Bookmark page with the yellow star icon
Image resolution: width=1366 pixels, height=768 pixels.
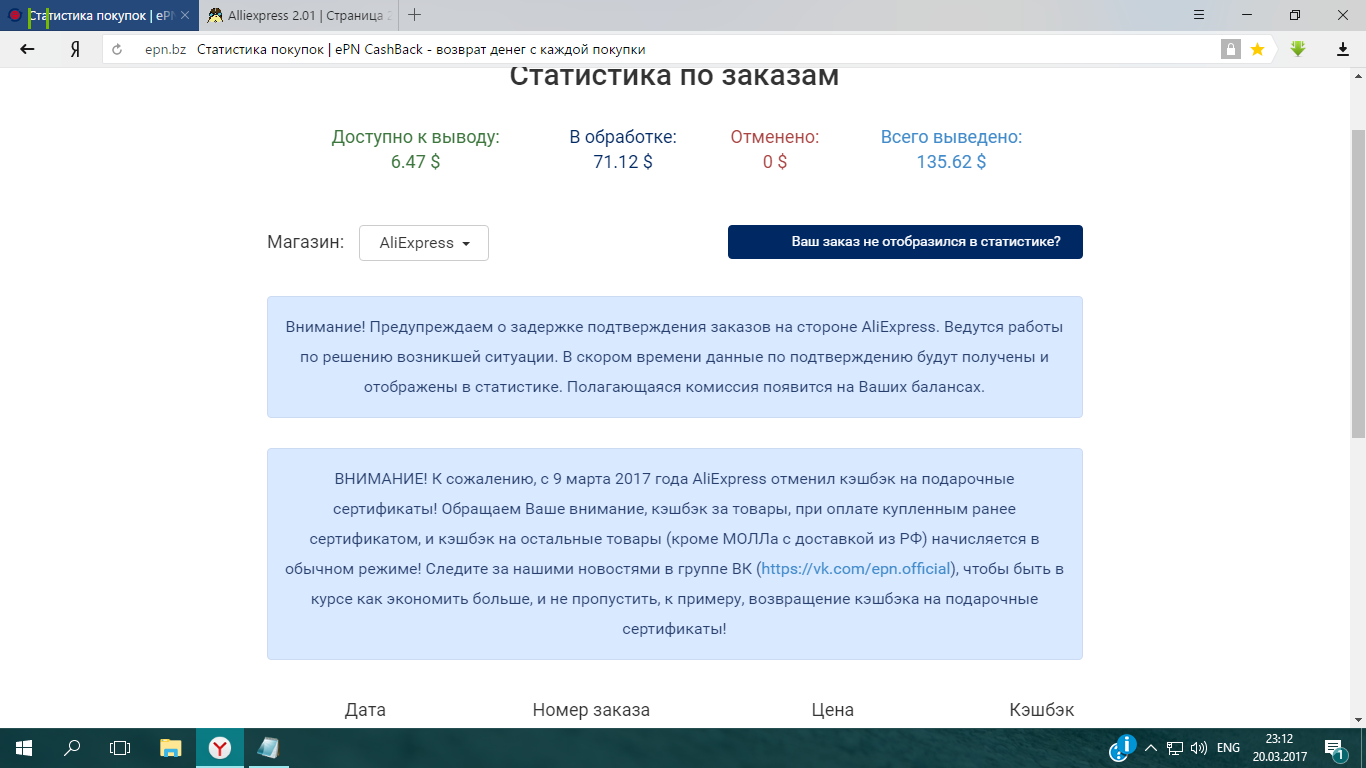pyautogui.click(x=1257, y=49)
